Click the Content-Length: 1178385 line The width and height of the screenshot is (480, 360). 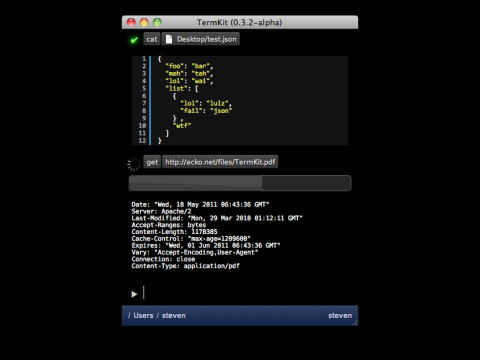click(174, 232)
